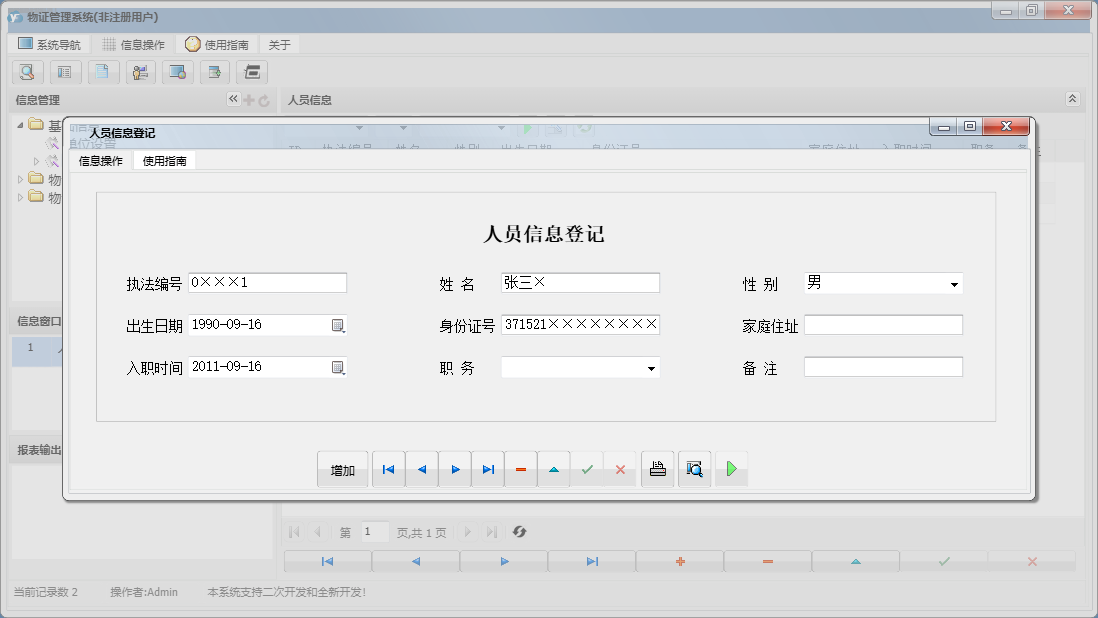Switch to 使用指南 tab in dialog
The width and height of the screenshot is (1098, 618).
[x=164, y=160]
